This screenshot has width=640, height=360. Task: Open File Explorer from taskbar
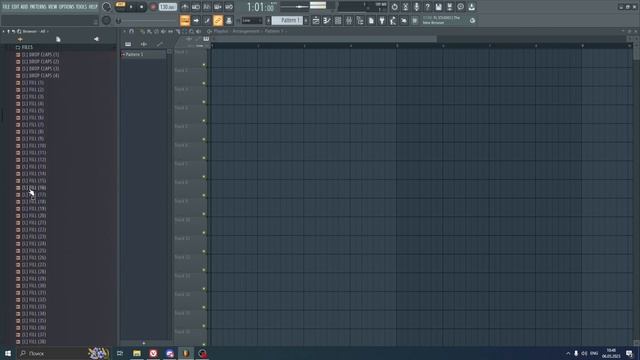[x=137, y=353]
